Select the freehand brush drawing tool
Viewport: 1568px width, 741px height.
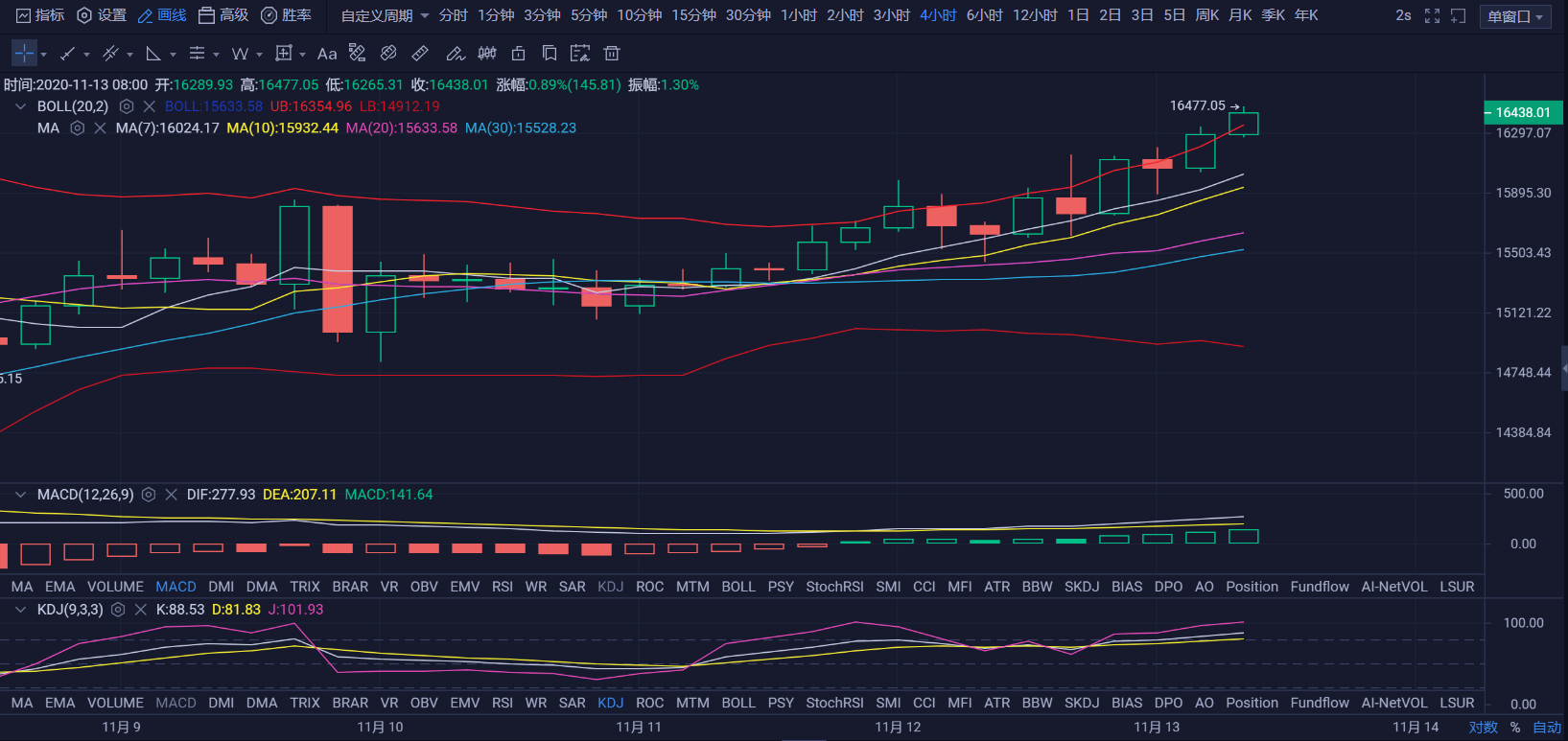click(x=456, y=54)
